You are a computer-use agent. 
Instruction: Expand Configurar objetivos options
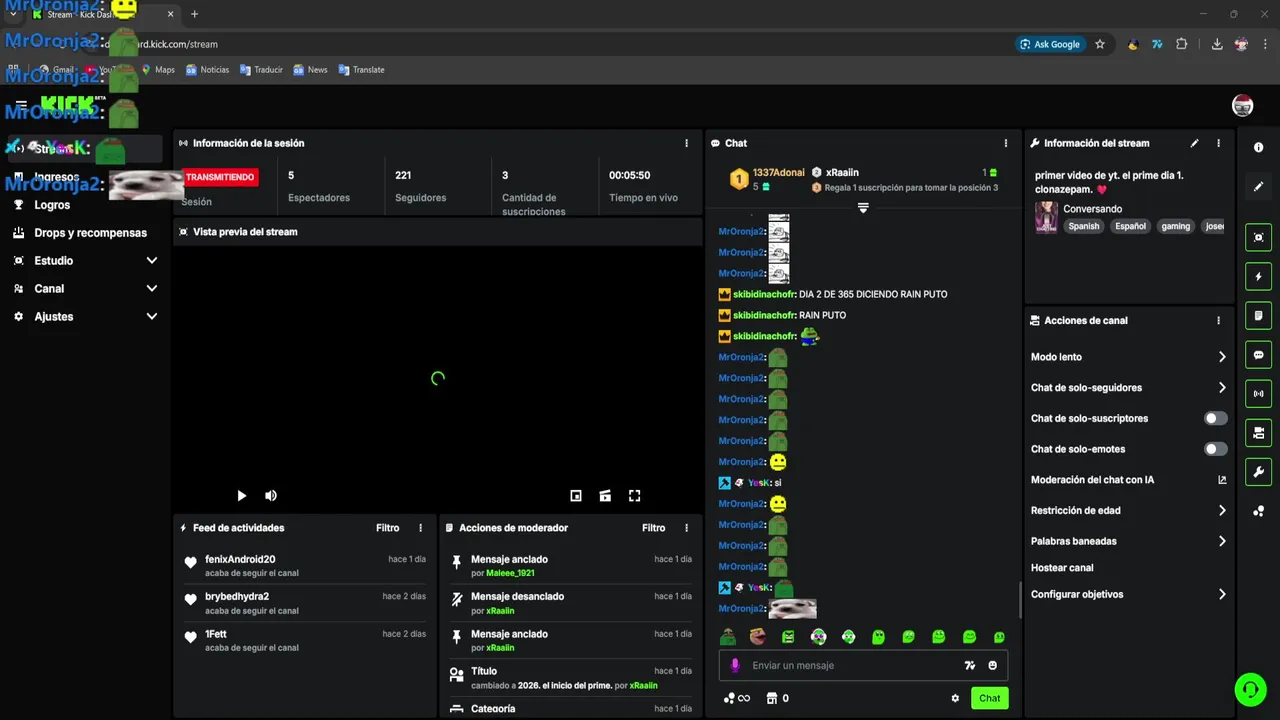coord(1222,594)
